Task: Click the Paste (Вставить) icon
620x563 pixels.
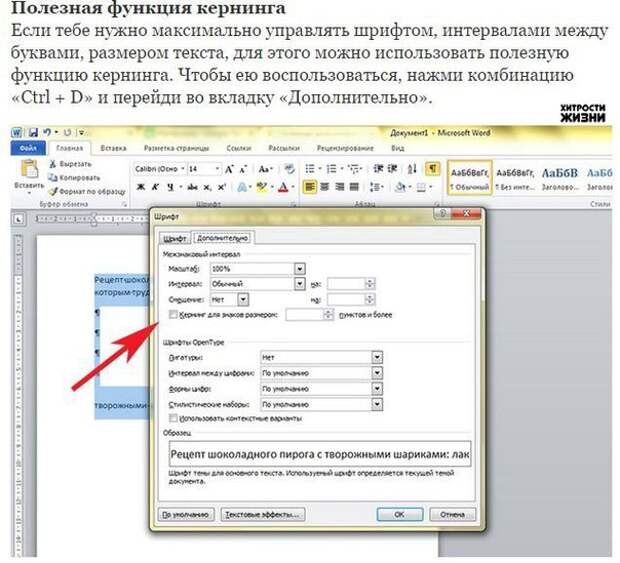Action: pyautogui.click(x=28, y=170)
